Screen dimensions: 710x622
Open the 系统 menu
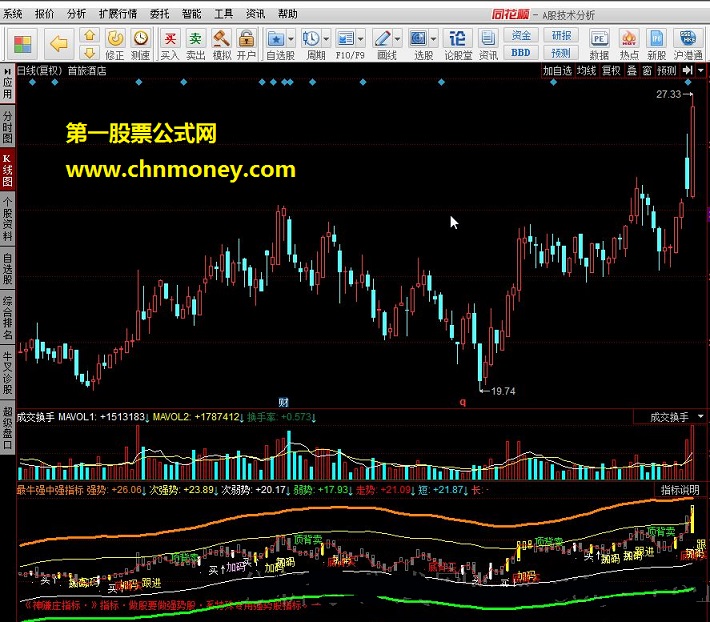[13, 14]
